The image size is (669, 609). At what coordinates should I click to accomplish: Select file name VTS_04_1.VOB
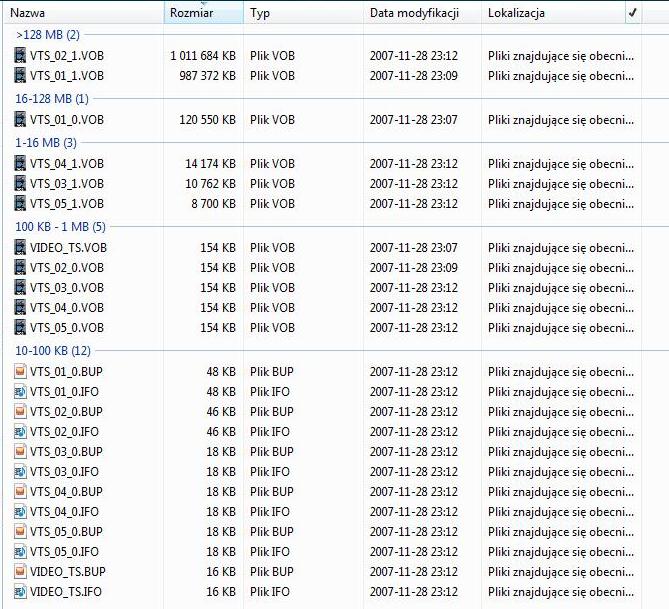(x=67, y=164)
